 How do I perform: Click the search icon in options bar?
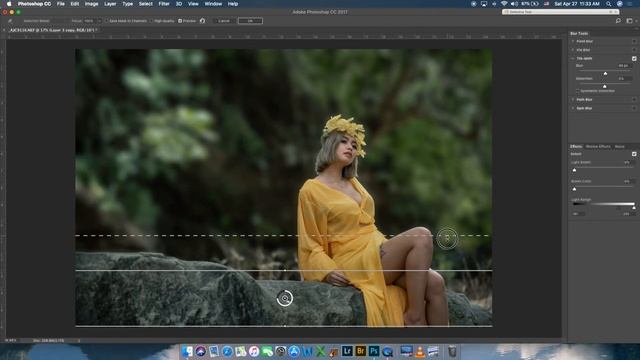pyautogui.click(x=618, y=21)
